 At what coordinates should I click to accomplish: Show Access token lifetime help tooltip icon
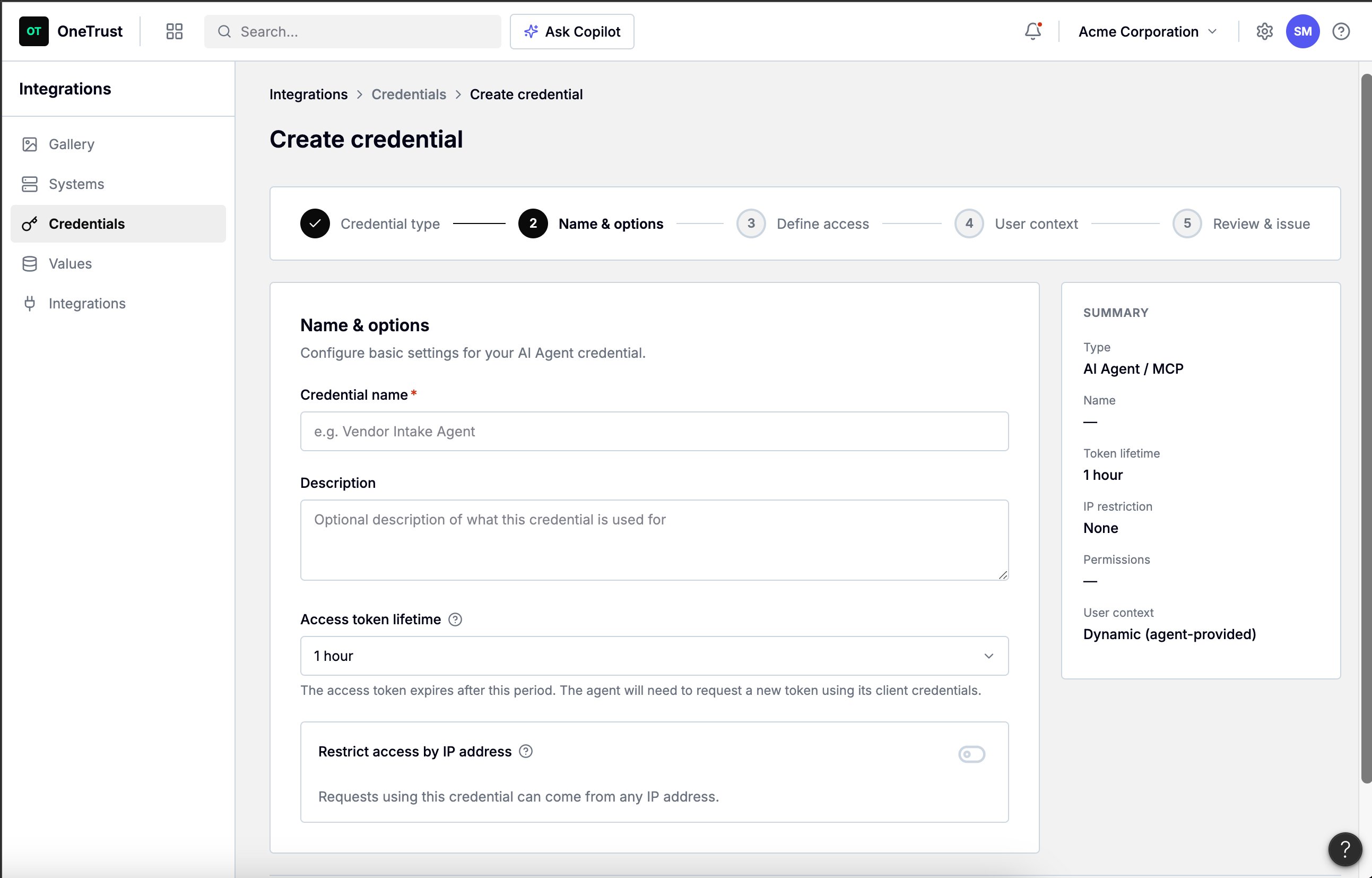[455, 619]
